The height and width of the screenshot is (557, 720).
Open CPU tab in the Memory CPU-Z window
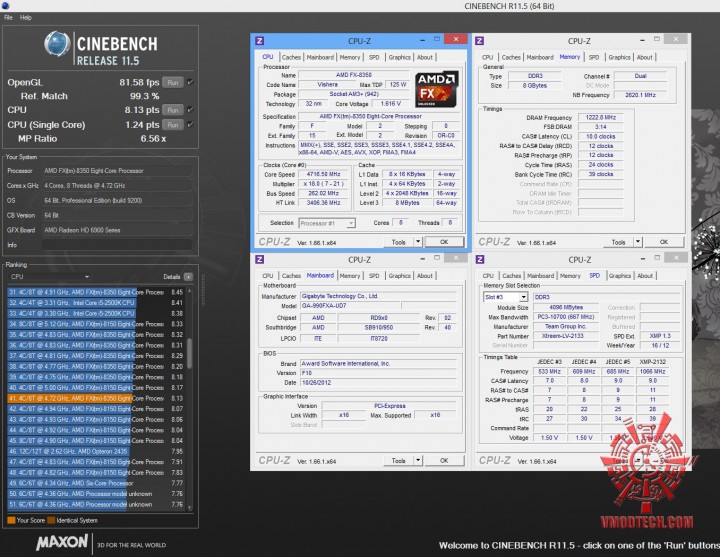point(488,57)
